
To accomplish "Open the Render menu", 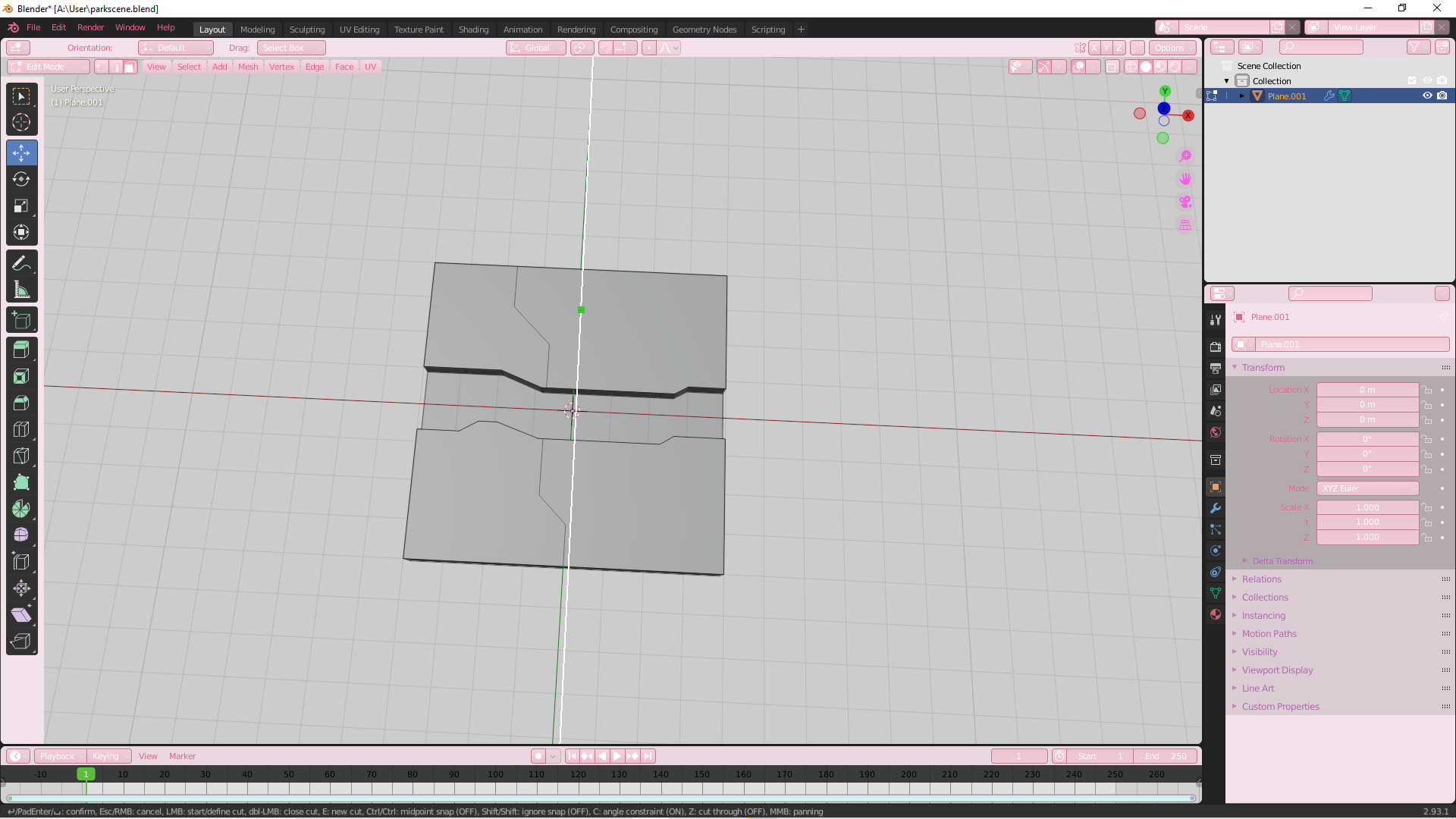I will tap(90, 27).
